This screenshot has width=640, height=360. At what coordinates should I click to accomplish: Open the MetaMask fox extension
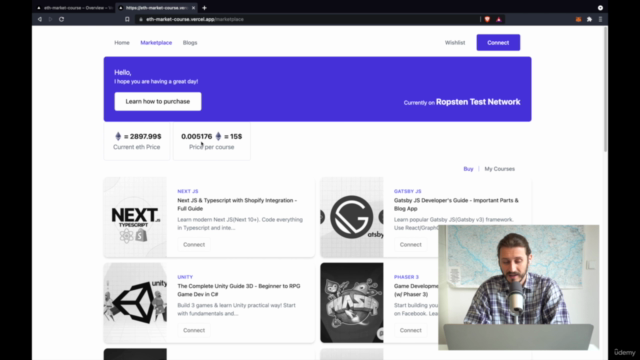pyautogui.click(x=578, y=19)
